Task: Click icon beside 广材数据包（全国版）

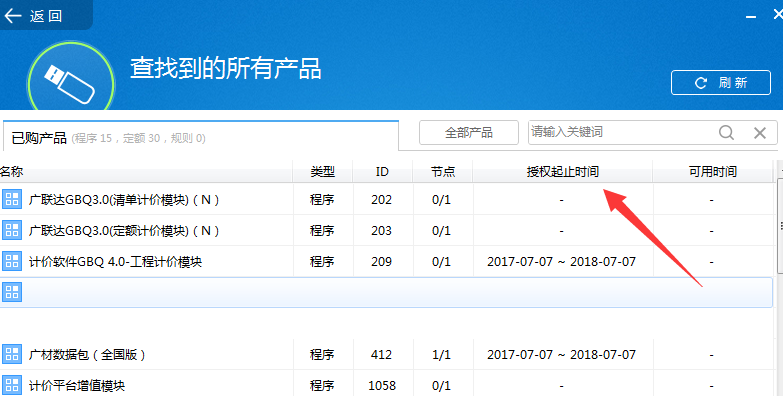Action: pyautogui.click(x=12, y=354)
